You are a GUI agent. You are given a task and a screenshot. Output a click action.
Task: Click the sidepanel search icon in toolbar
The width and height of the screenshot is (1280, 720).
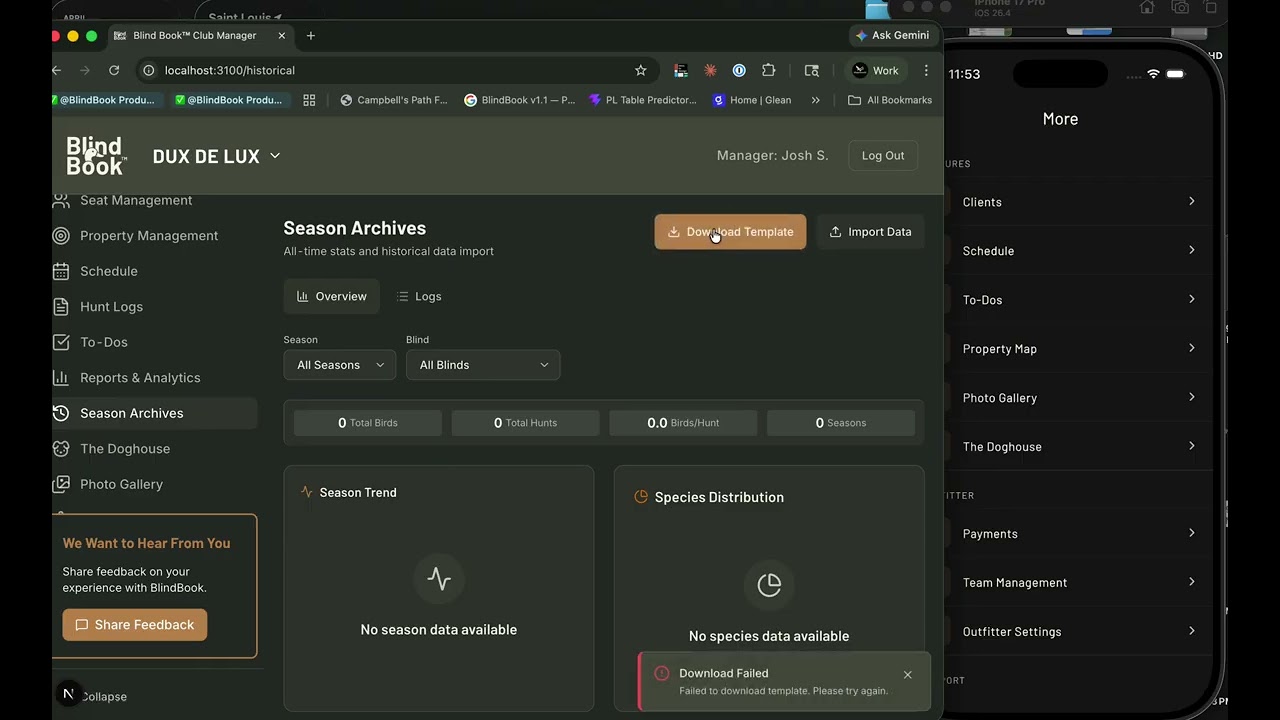811,70
